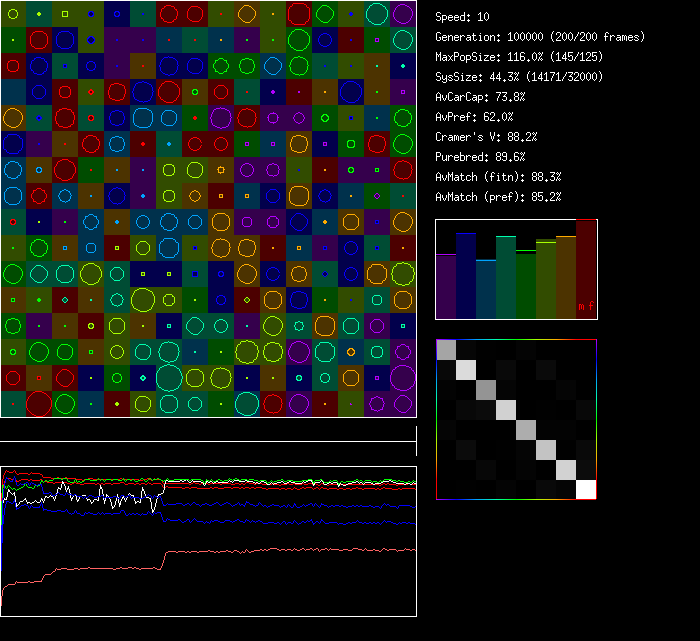Select the bottom-left corner cell of the grid
The width and height of the screenshot is (700, 641).
click(x=13, y=403)
